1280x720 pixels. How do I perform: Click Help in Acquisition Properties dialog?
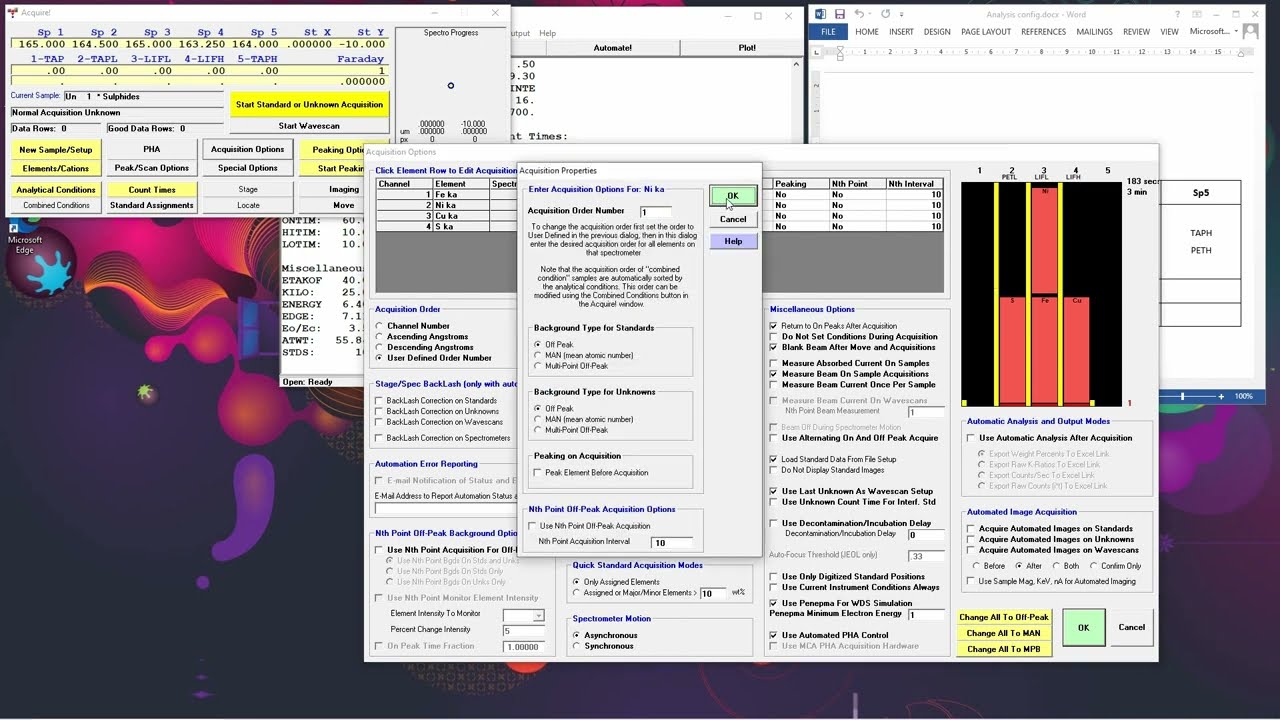[x=733, y=241]
